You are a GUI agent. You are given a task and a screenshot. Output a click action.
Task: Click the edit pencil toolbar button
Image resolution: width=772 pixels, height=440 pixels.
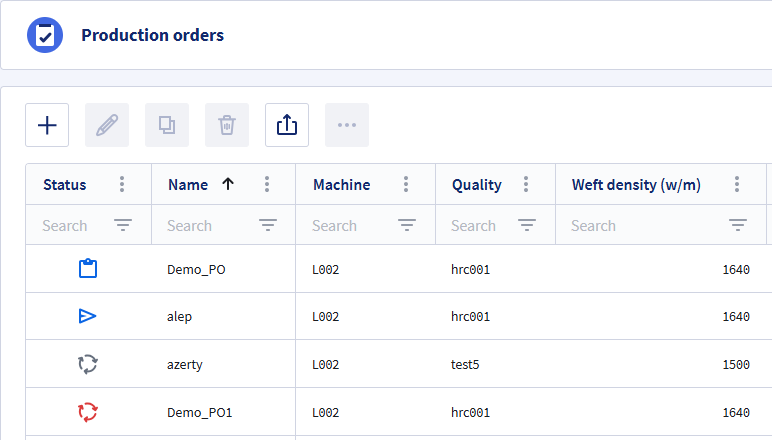pos(107,125)
